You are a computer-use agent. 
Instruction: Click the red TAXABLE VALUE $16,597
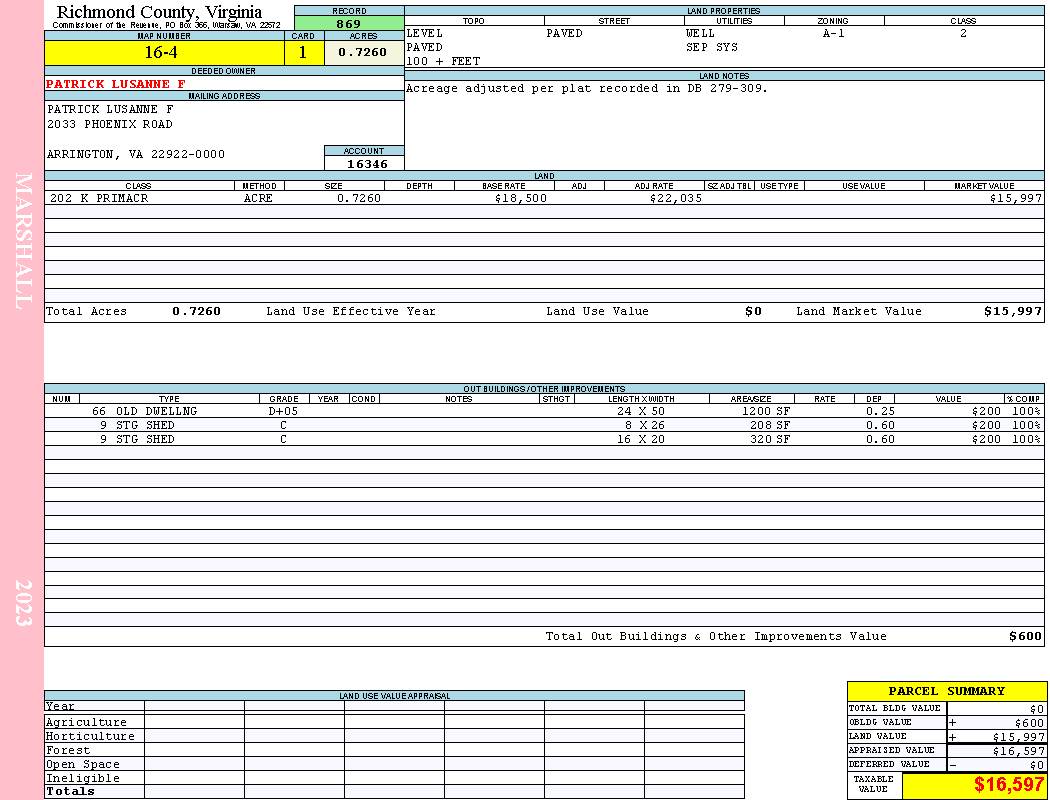[1008, 785]
